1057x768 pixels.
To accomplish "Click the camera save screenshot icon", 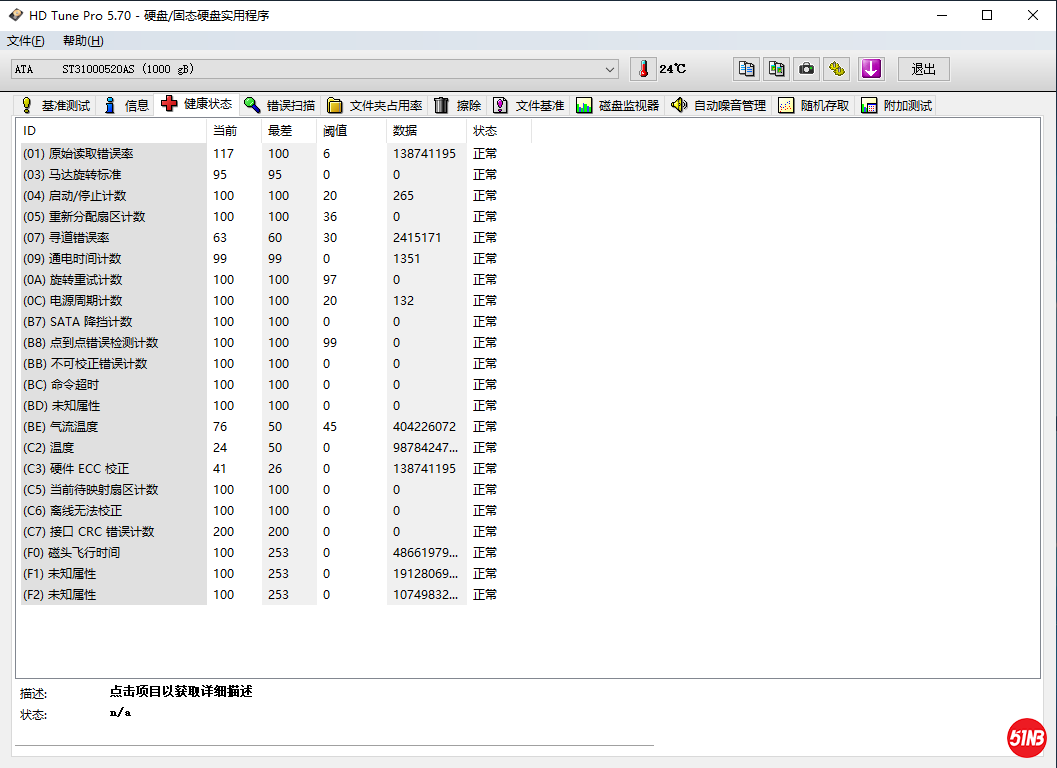I will 806,69.
